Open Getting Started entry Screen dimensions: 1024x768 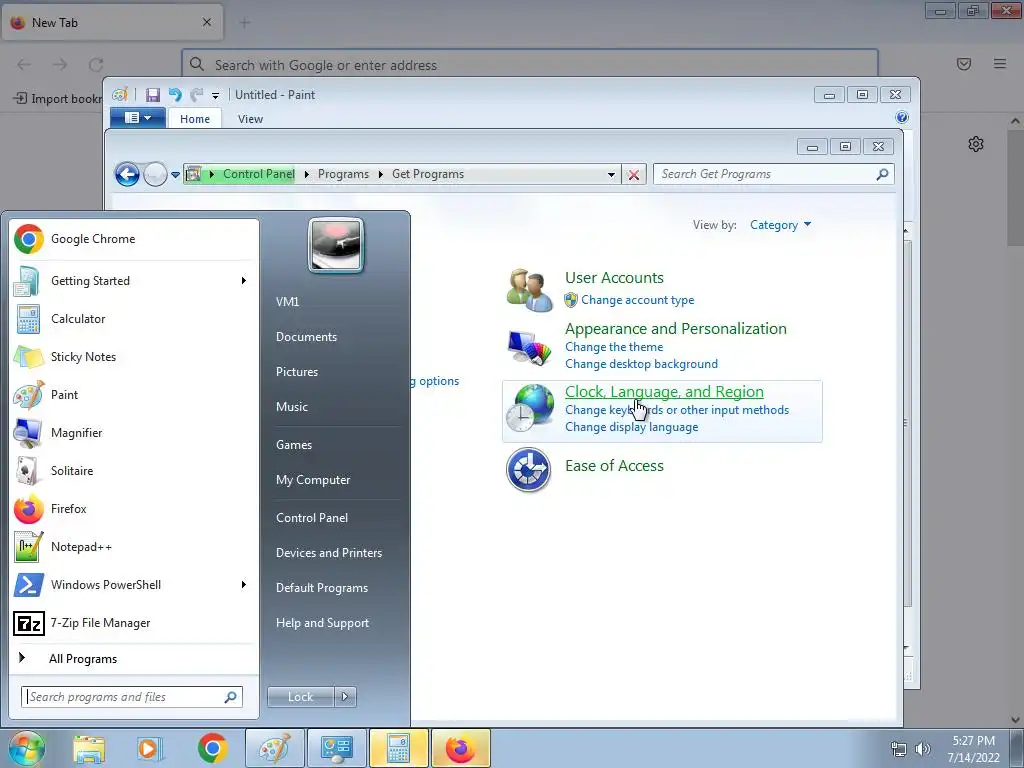(135, 281)
